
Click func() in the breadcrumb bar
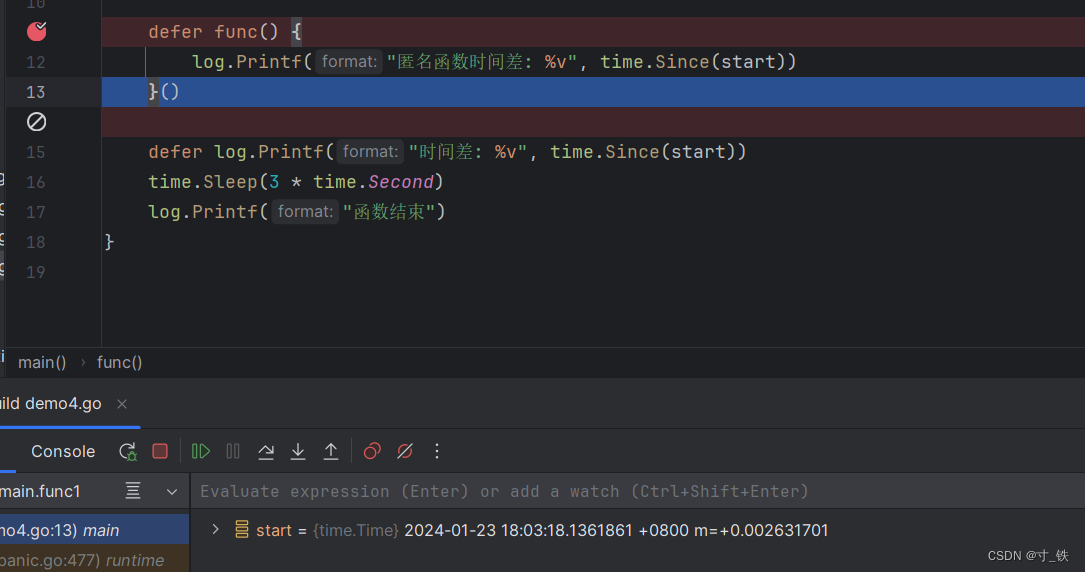[119, 363]
